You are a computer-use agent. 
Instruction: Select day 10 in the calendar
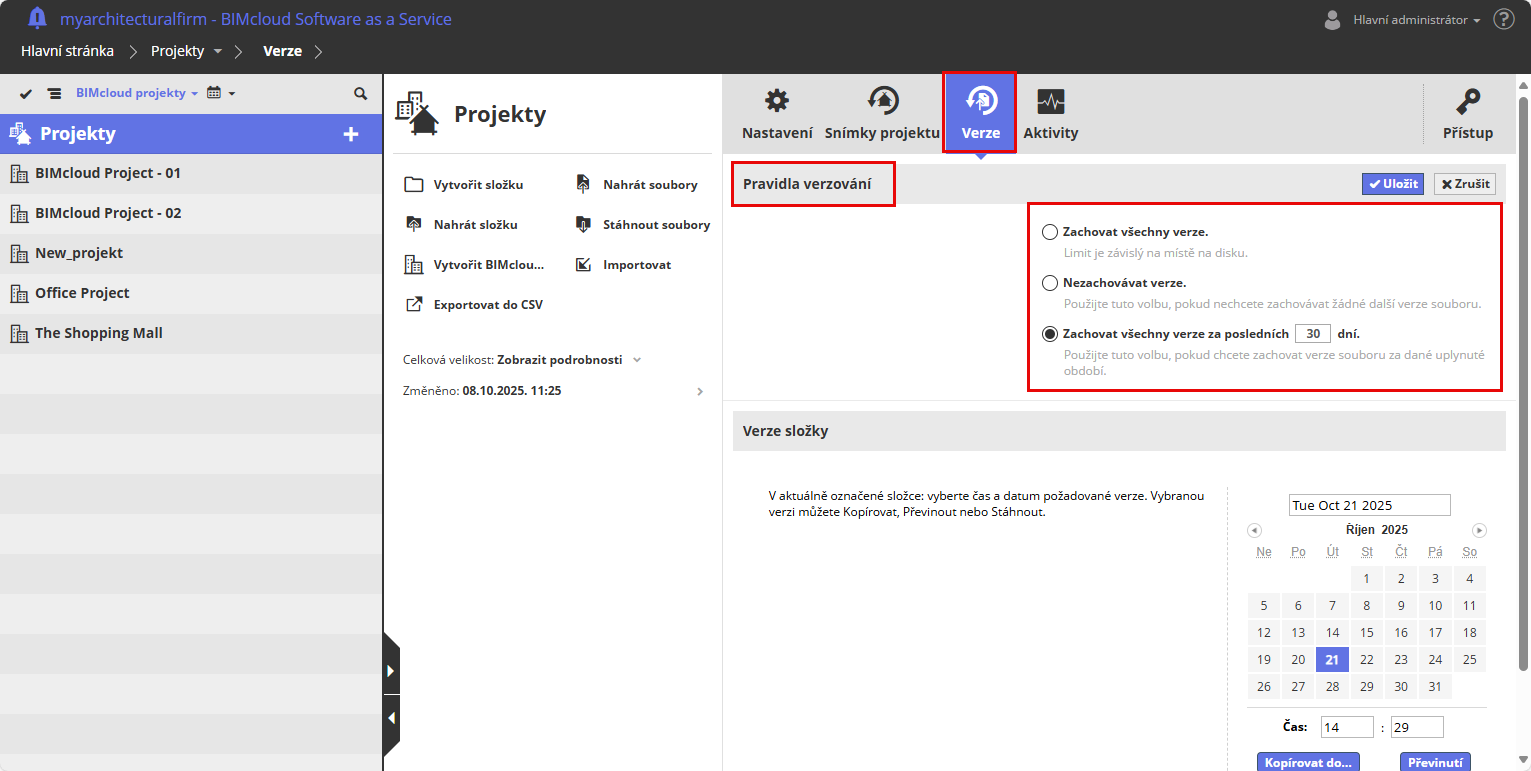(x=1435, y=606)
